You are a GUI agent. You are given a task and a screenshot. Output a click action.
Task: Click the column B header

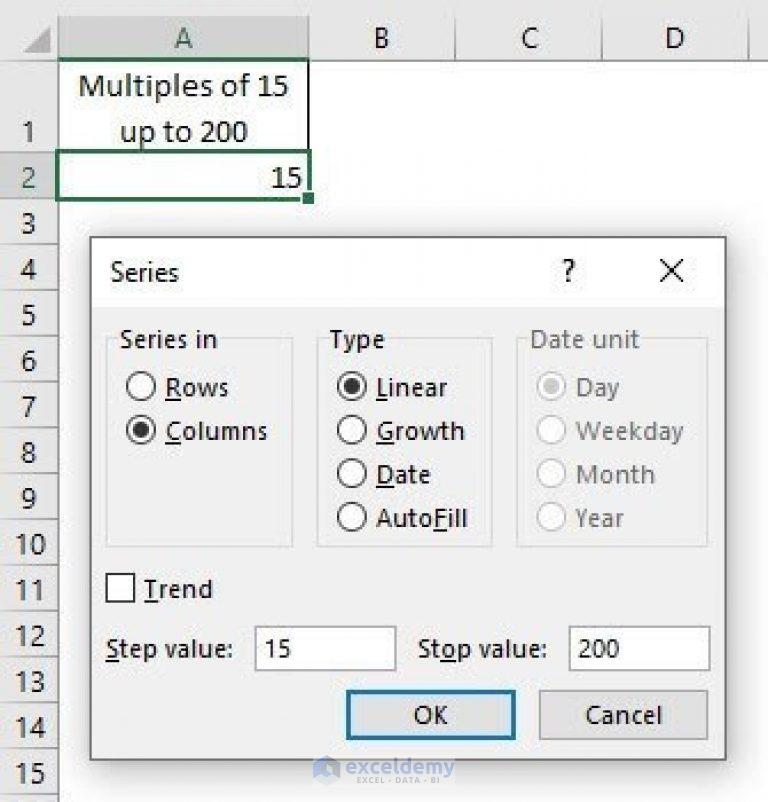click(380, 38)
